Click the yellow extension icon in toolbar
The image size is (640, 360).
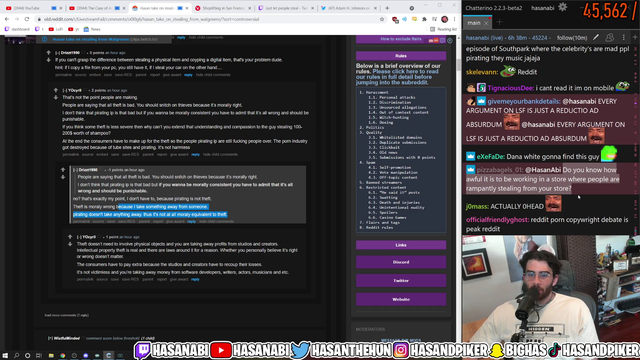tap(415, 19)
